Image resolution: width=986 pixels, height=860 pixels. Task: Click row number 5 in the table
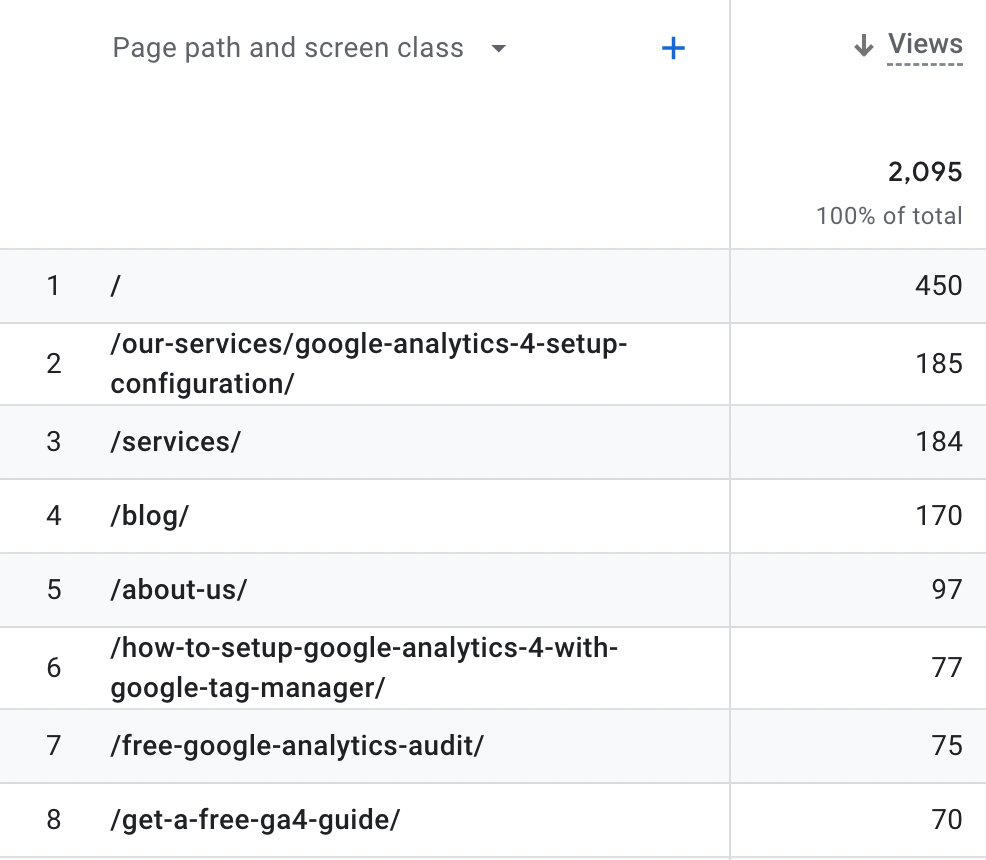click(x=54, y=590)
